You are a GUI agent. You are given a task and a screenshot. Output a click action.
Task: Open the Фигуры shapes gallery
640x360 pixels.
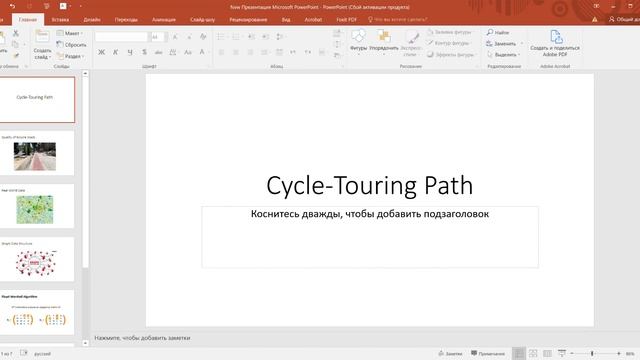358,42
